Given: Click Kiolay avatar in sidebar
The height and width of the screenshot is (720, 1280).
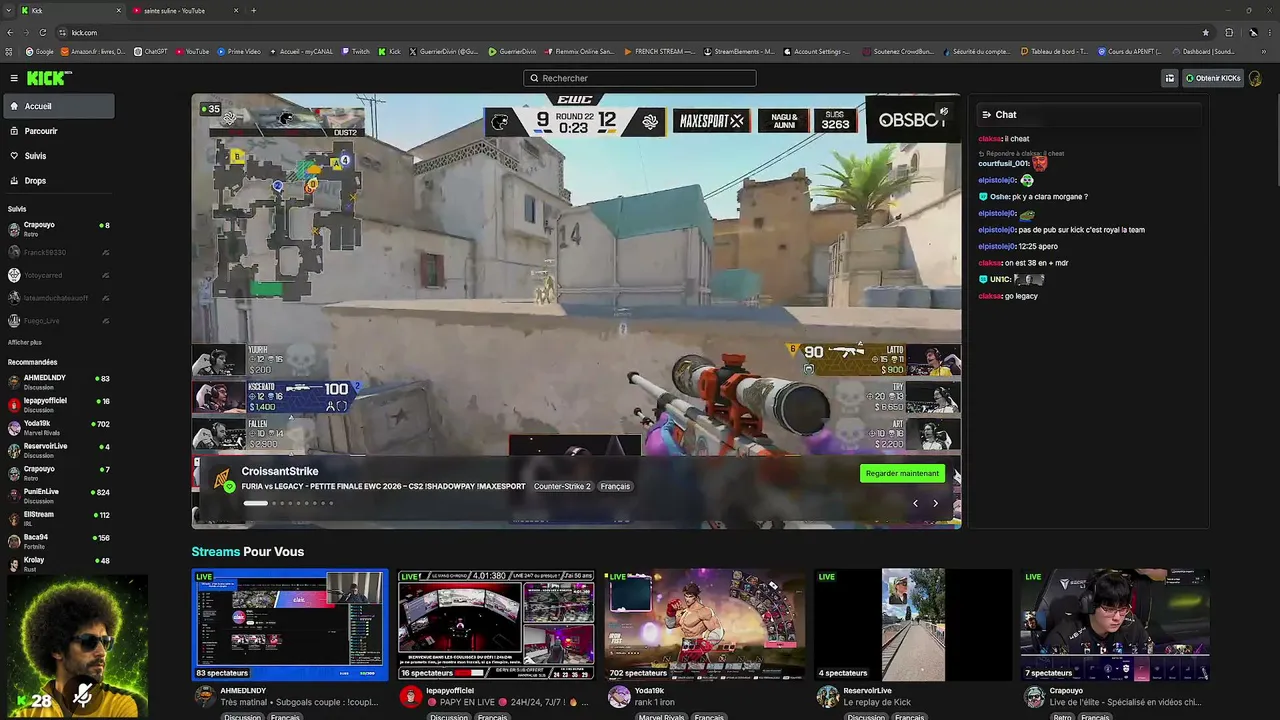Looking at the screenshot, I should click(x=14, y=564).
